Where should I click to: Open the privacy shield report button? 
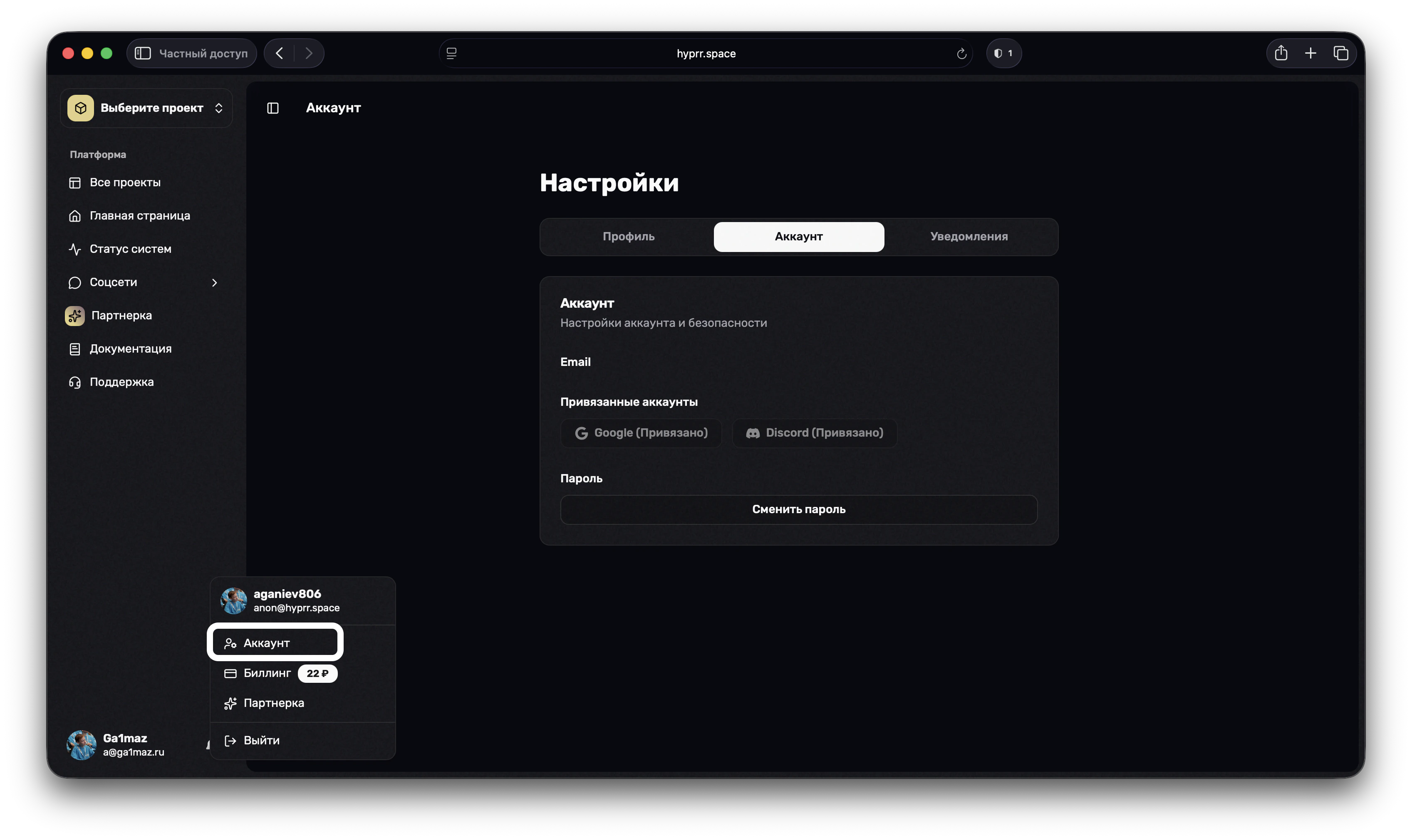1003,54
